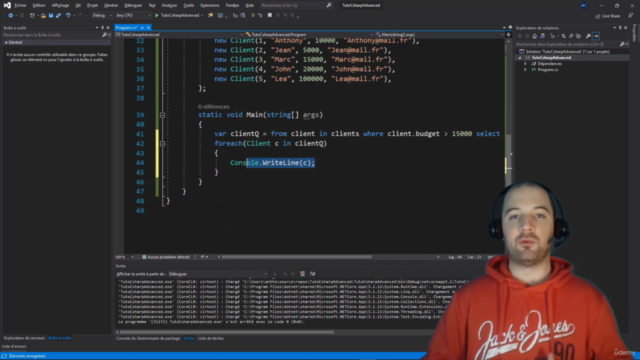Pin the Solution Explorer with the pin icon
640x360 pixels.
tap(620, 28)
